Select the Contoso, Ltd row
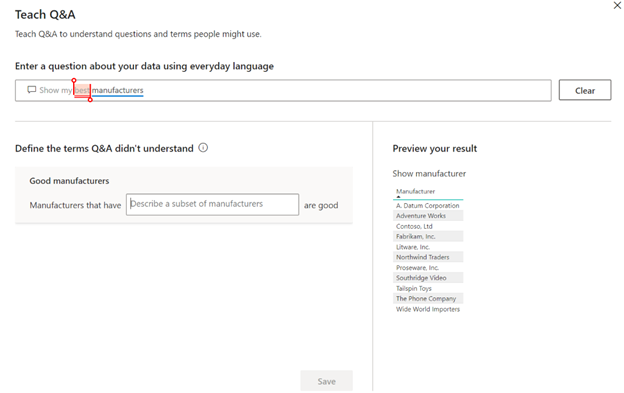624x393 pixels. pos(428,226)
